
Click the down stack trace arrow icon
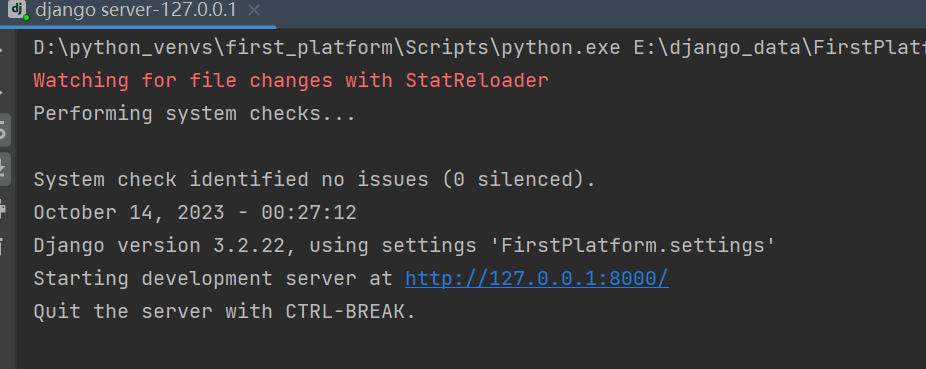[2, 90]
